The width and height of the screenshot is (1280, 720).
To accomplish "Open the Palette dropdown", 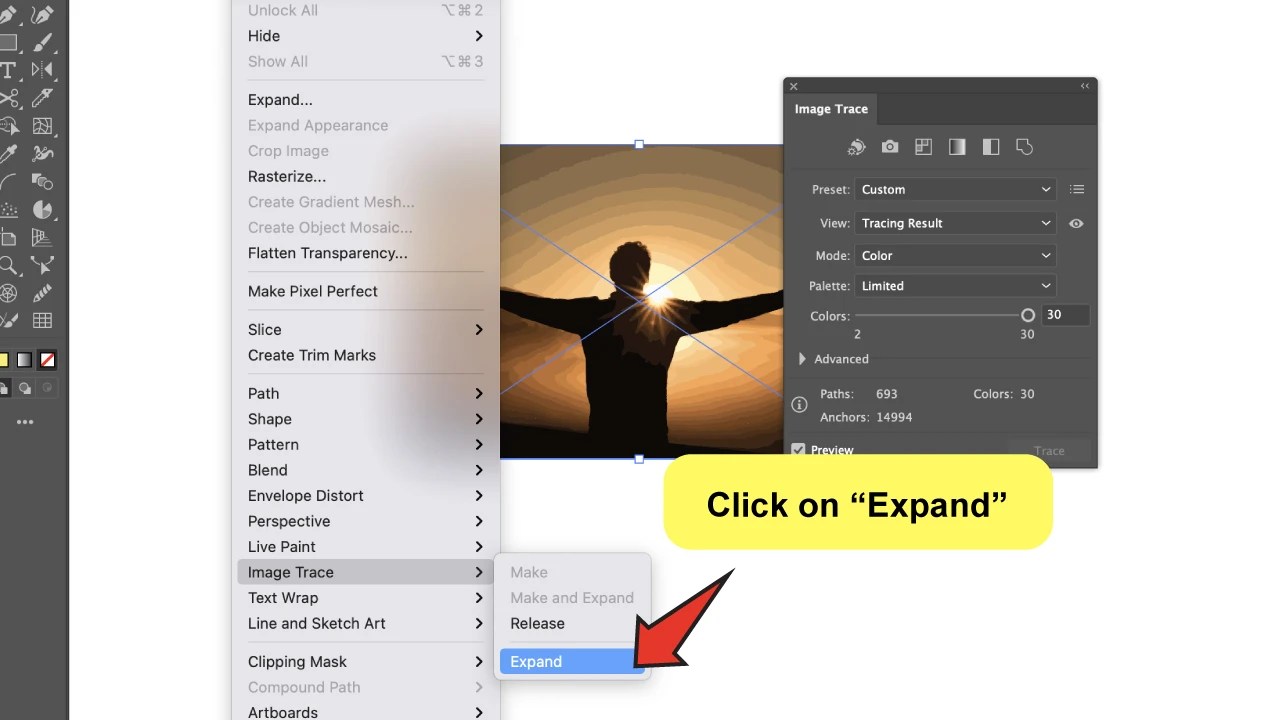I will pyautogui.click(x=955, y=285).
